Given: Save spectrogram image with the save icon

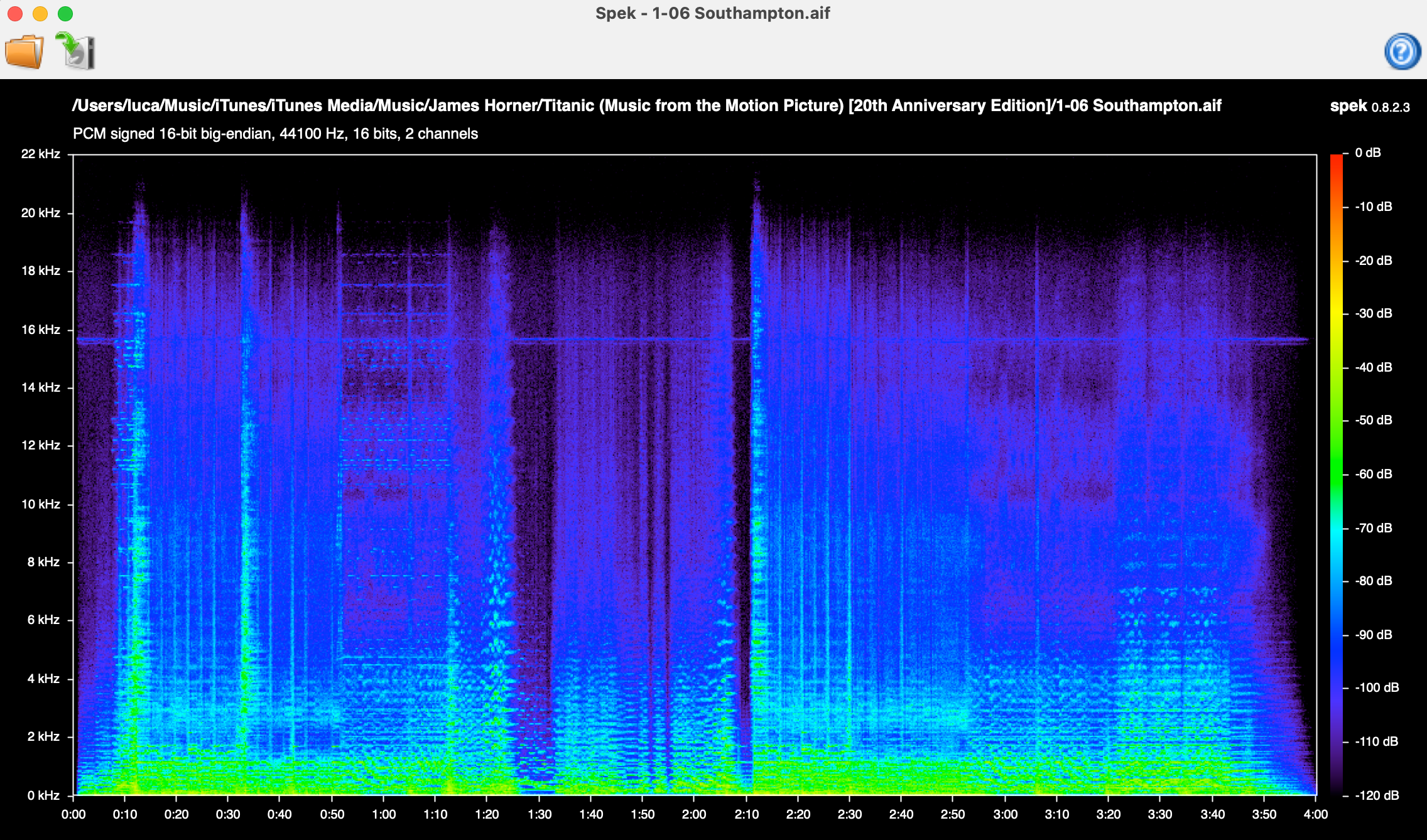Looking at the screenshot, I should click(76, 51).
